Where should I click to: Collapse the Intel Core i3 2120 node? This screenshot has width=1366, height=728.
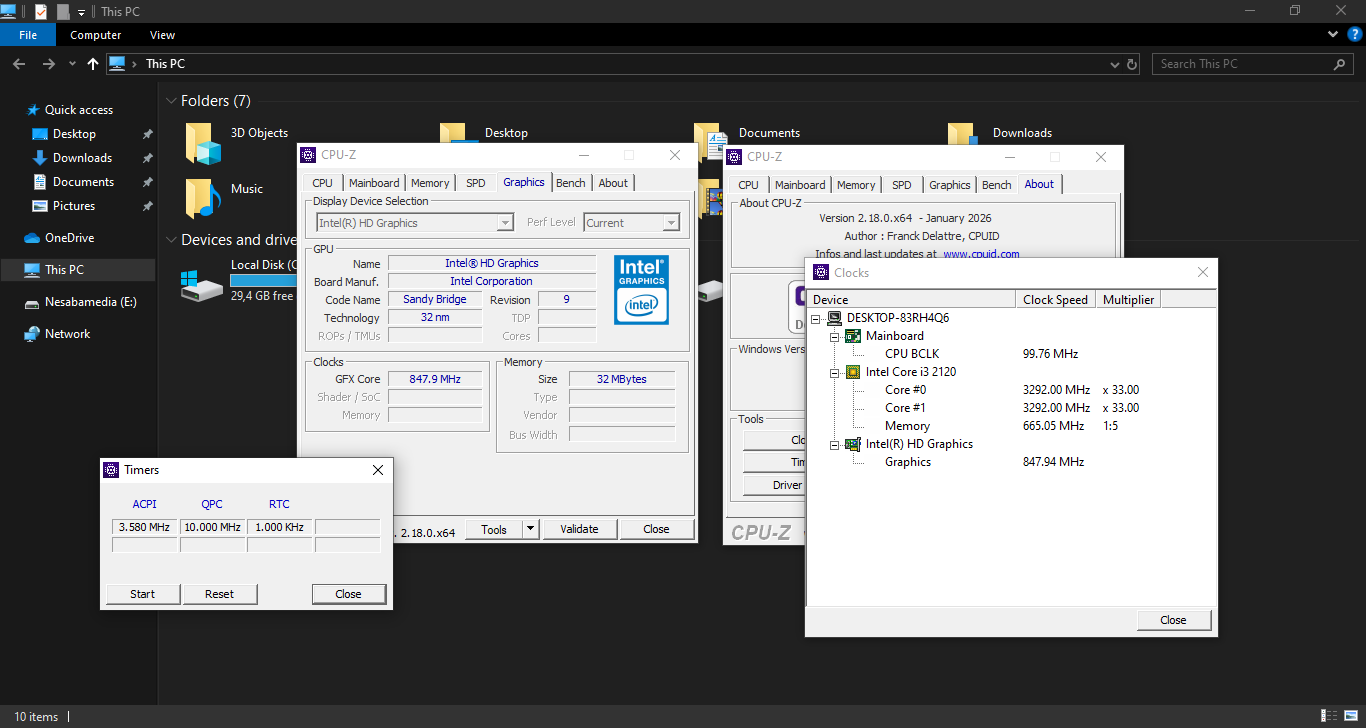[x=835, y=372]
